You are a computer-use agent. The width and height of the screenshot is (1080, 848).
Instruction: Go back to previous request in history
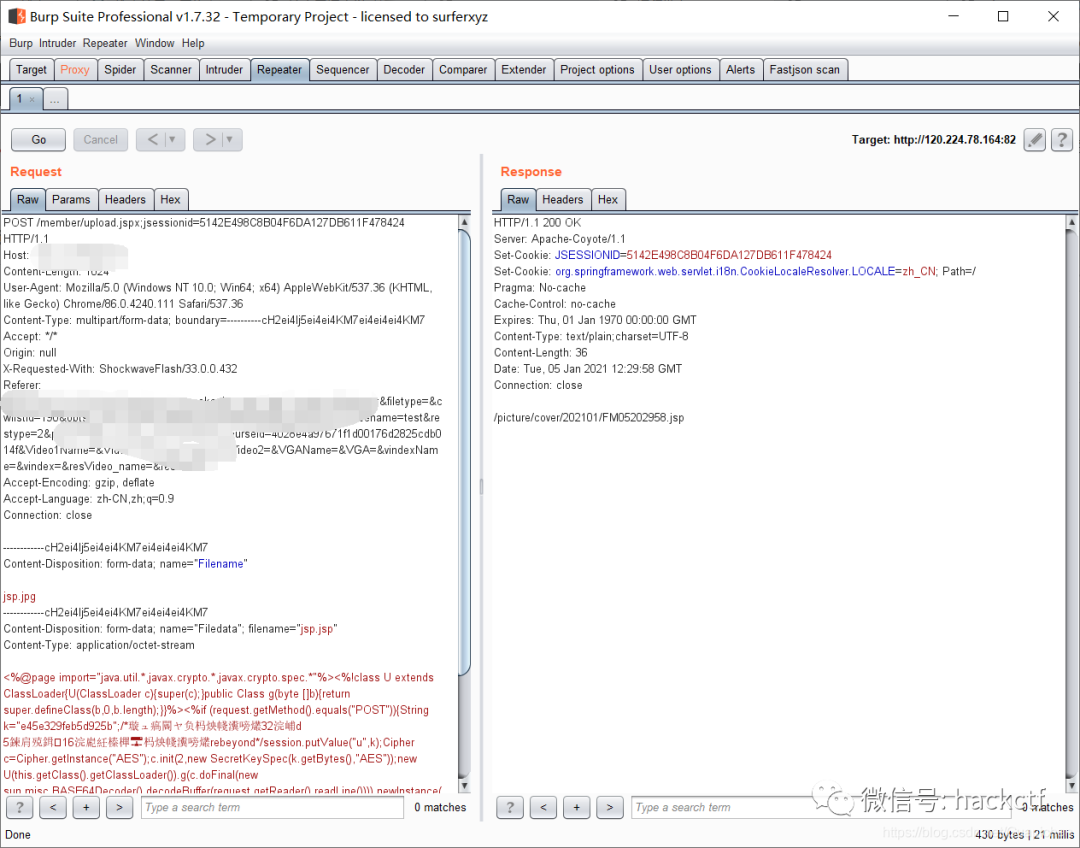tap(153, 140)
